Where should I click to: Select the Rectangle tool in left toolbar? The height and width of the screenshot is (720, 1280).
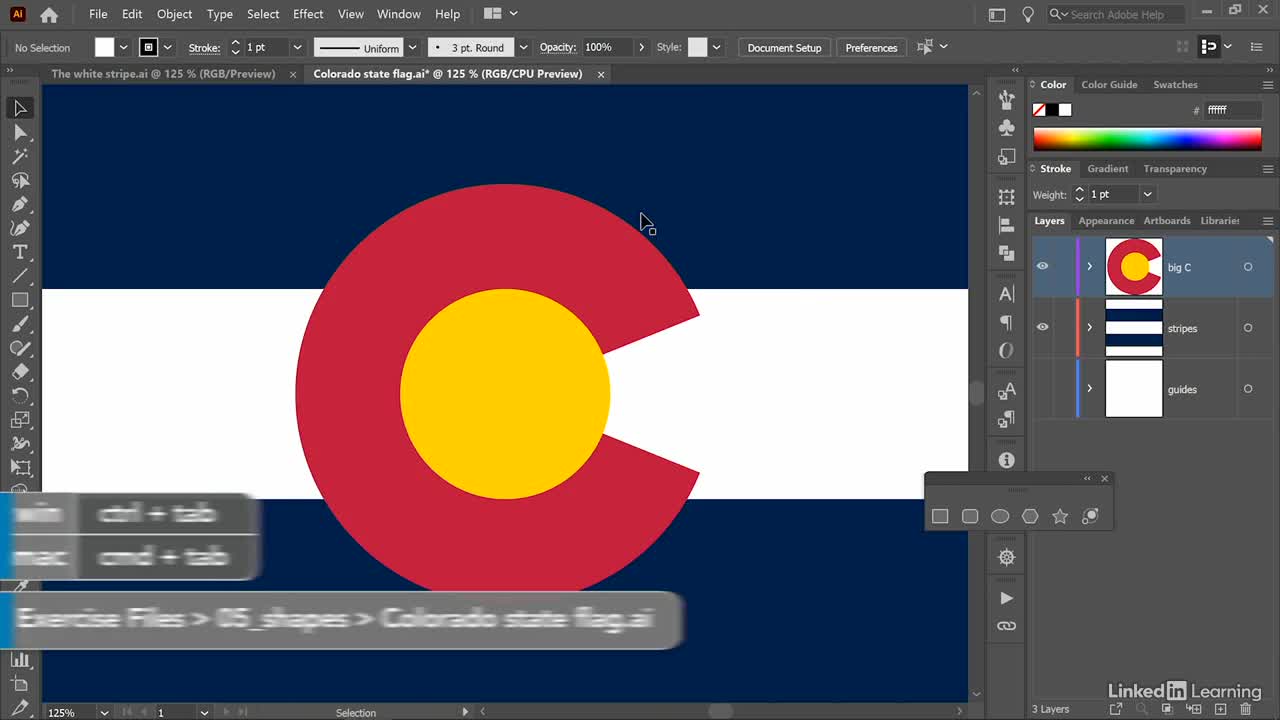pyautogui.click(x=20, y=300)
